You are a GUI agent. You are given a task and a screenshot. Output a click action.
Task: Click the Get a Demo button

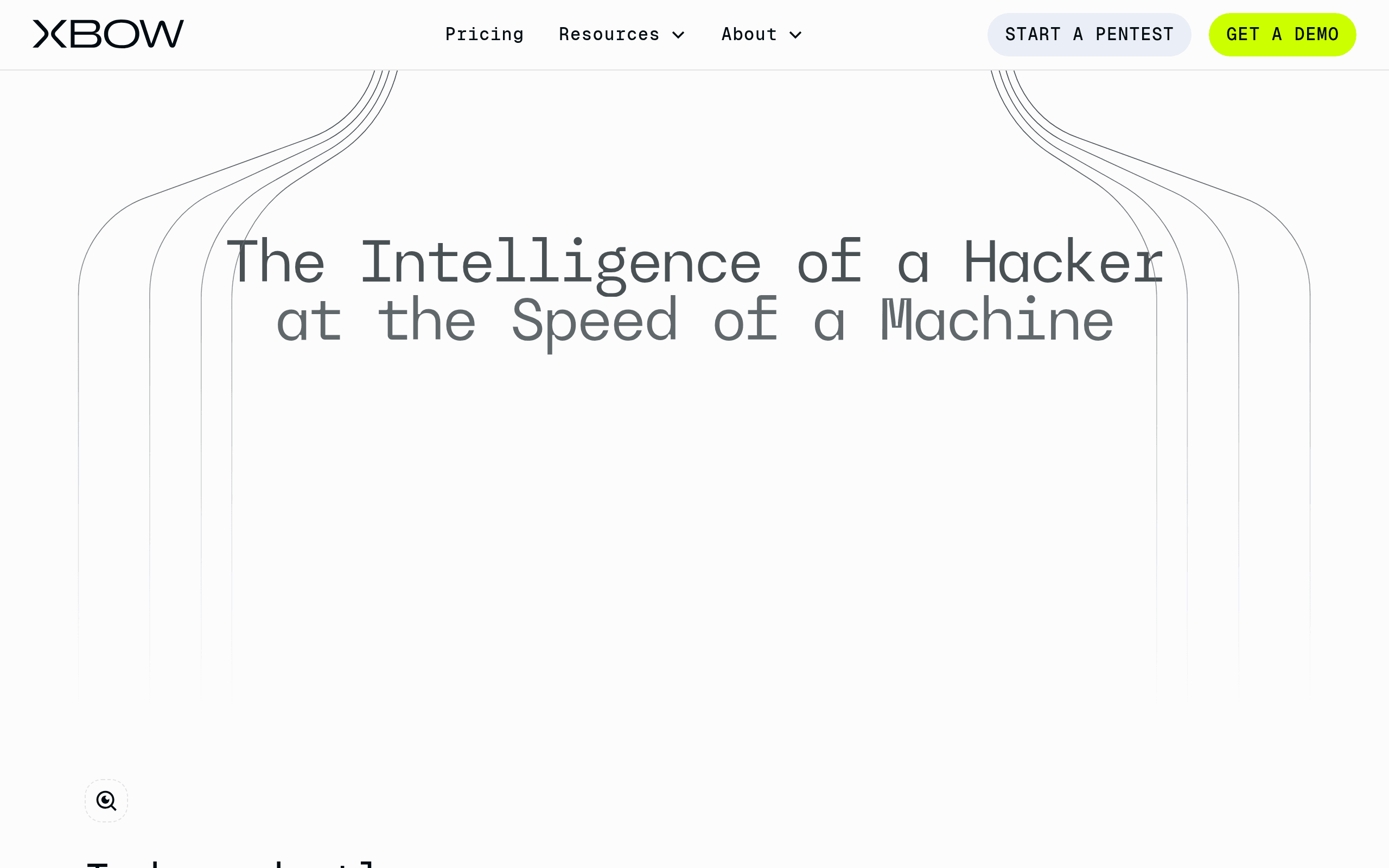pos(1282,34)
